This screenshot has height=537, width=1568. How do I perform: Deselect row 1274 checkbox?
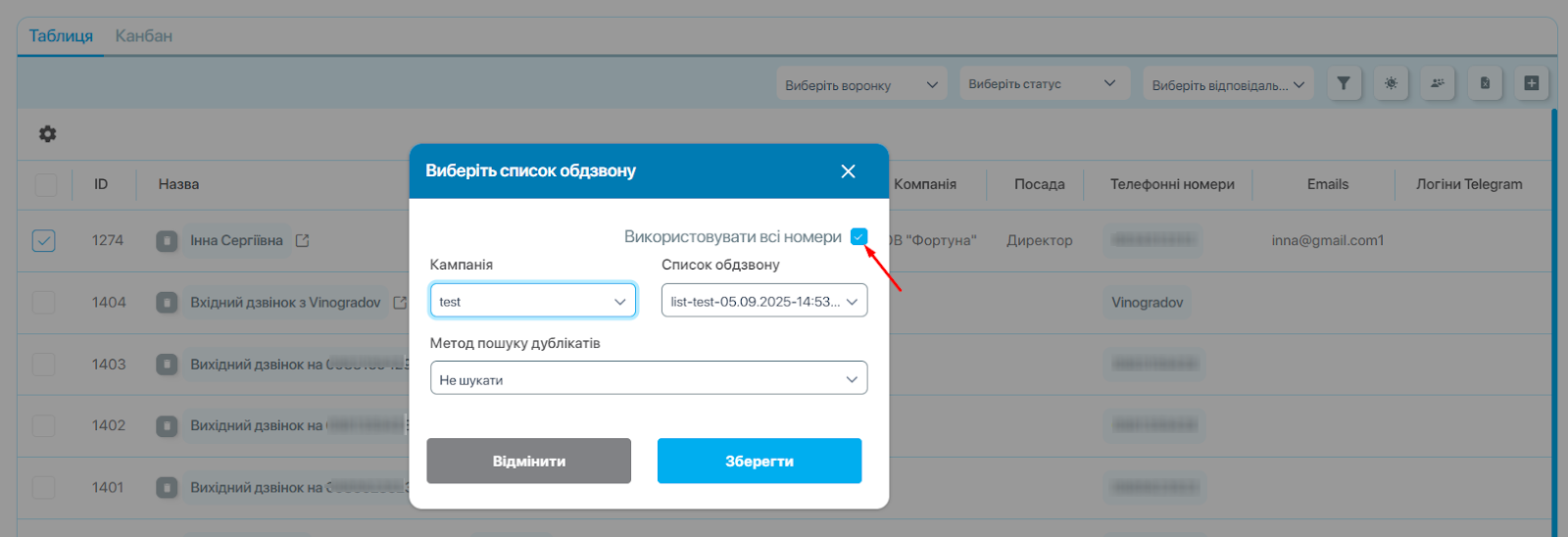[x=44, y=240]
